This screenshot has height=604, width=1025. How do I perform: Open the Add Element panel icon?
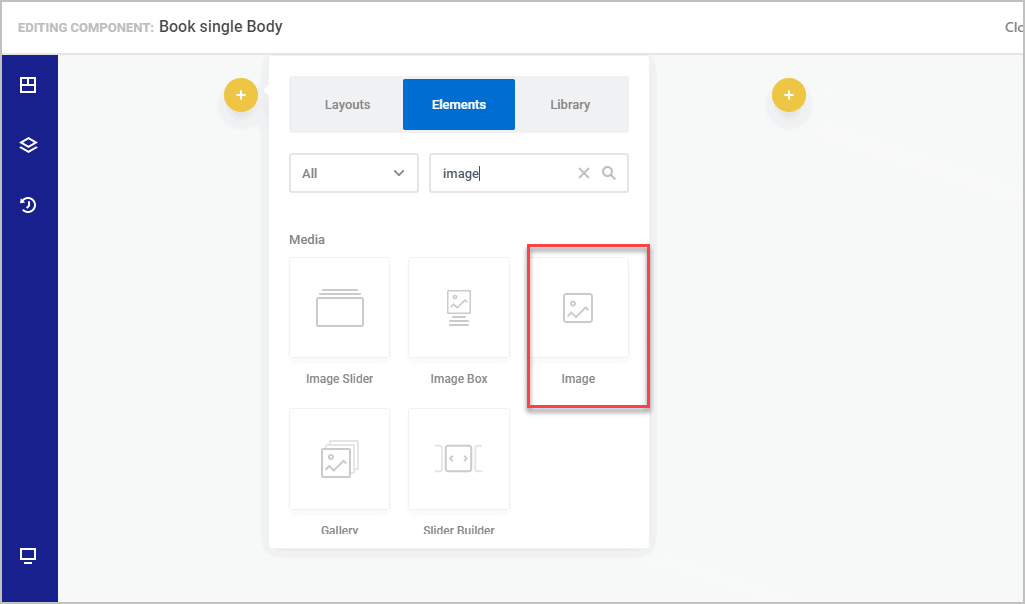coord(29,84)
